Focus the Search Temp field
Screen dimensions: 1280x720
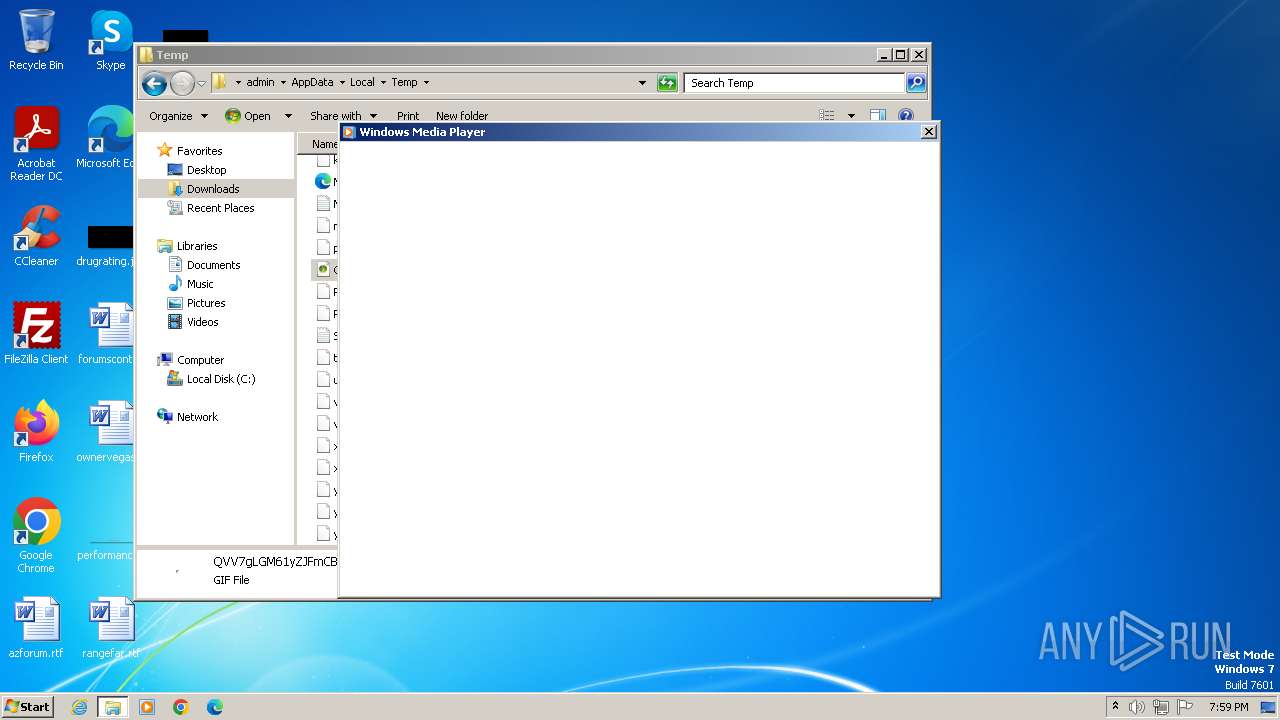[x=795, y=83]
